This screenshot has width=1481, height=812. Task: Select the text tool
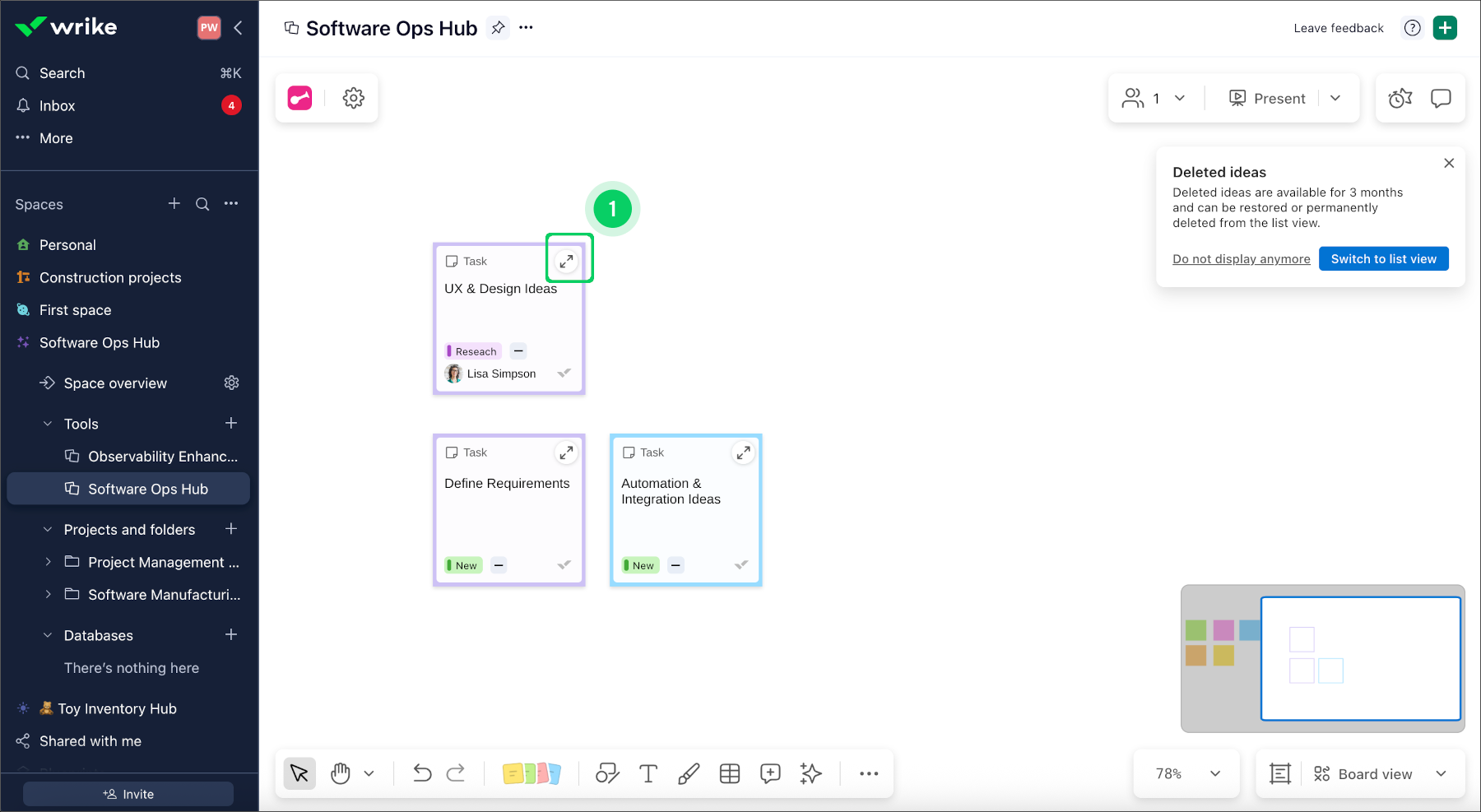[x=648, y=773]
